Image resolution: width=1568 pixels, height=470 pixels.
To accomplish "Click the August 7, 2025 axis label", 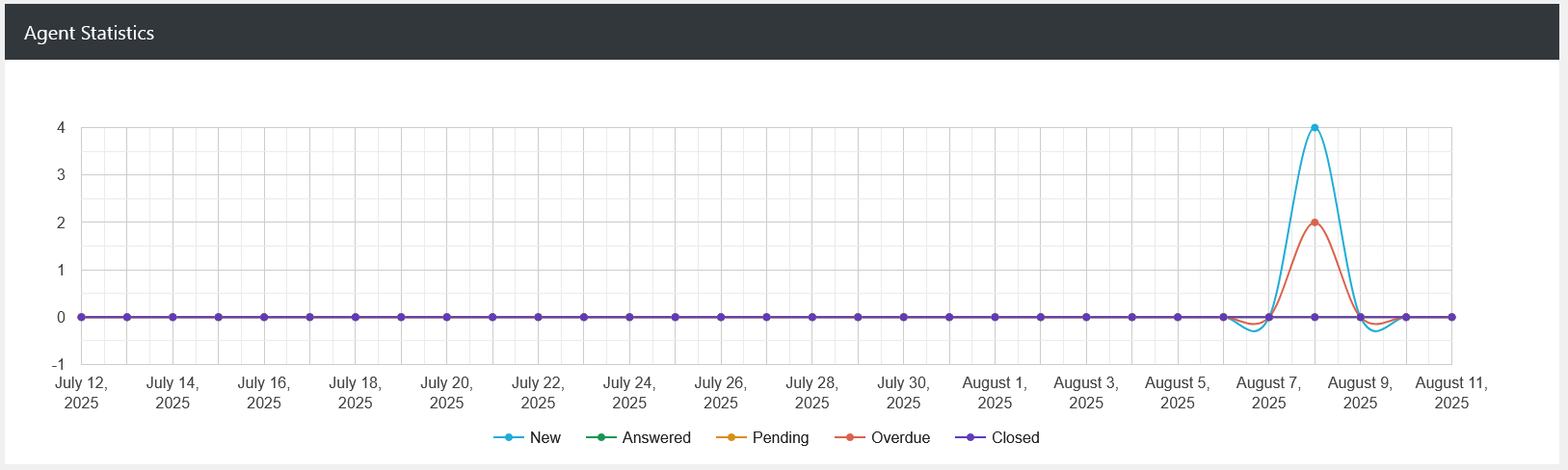I will 1268,393.
